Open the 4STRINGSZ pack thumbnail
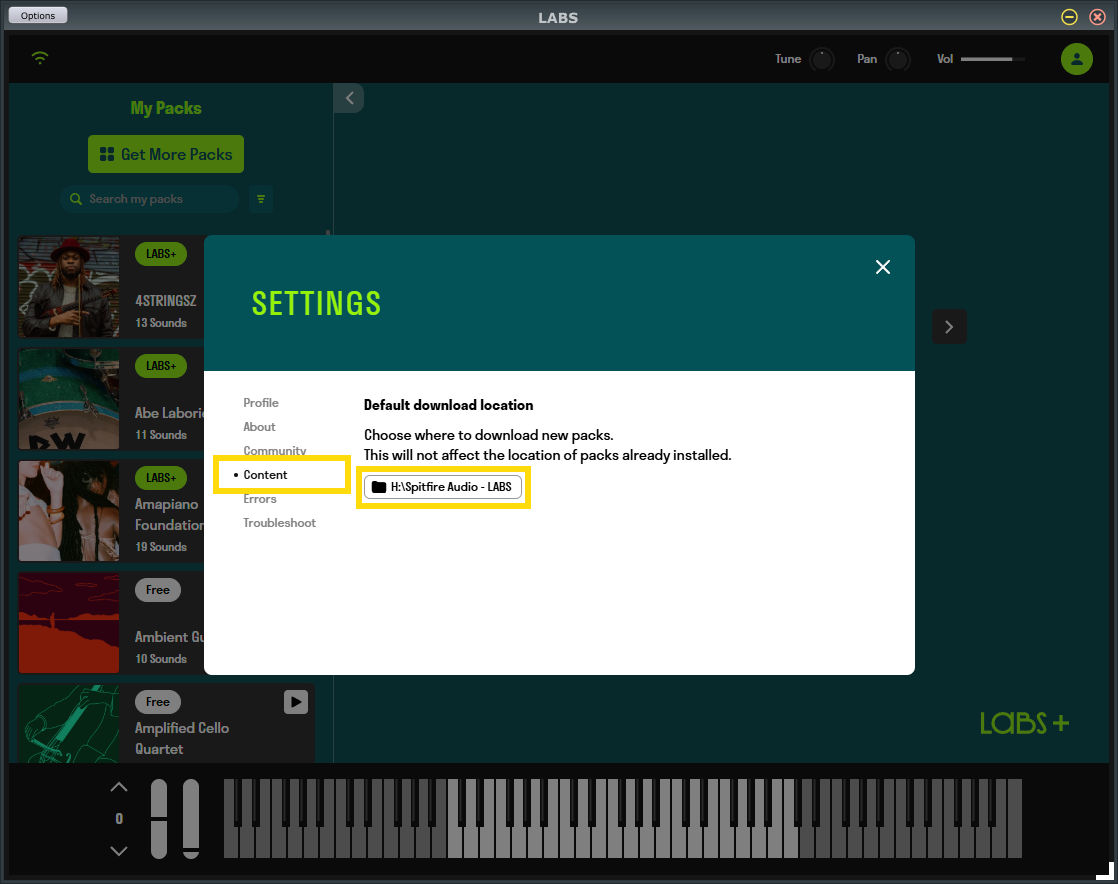Viewport: 1118px width, 884px height. [x=69, y=287]
